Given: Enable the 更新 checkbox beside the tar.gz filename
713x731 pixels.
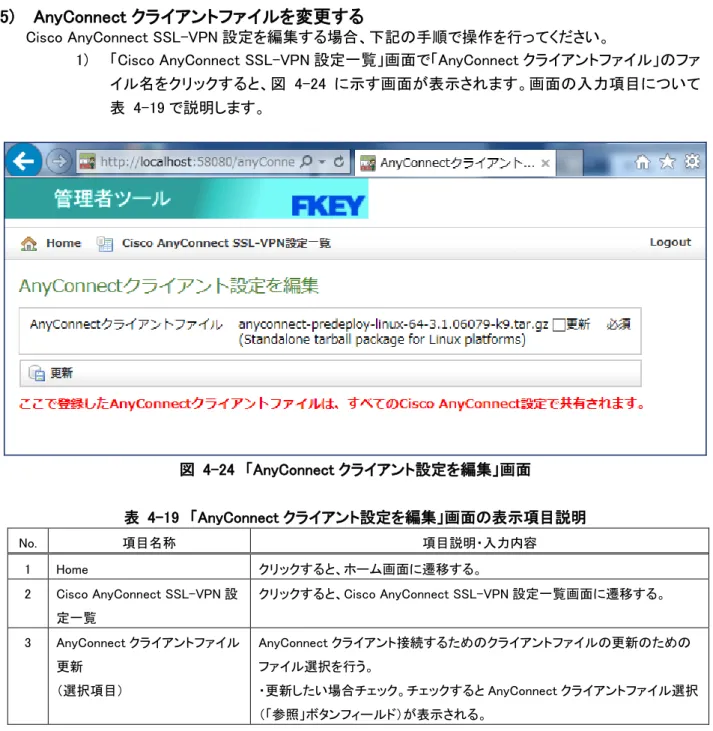Looking at the screenshot, I should click(x=558, y=325).
